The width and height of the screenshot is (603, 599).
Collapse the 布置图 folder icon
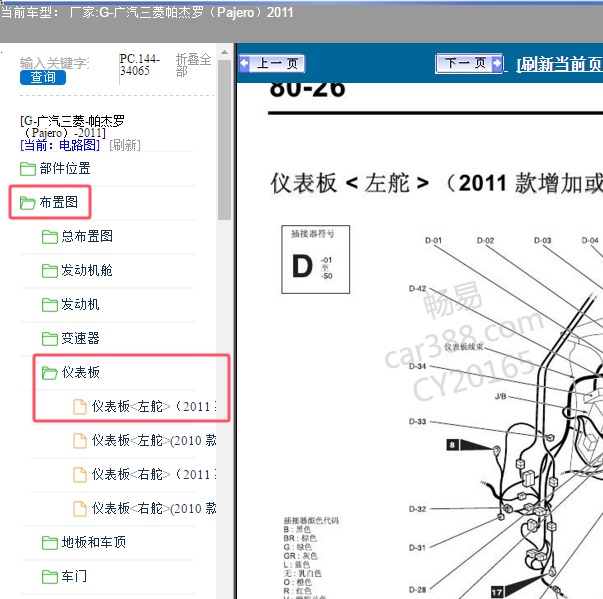28,202
